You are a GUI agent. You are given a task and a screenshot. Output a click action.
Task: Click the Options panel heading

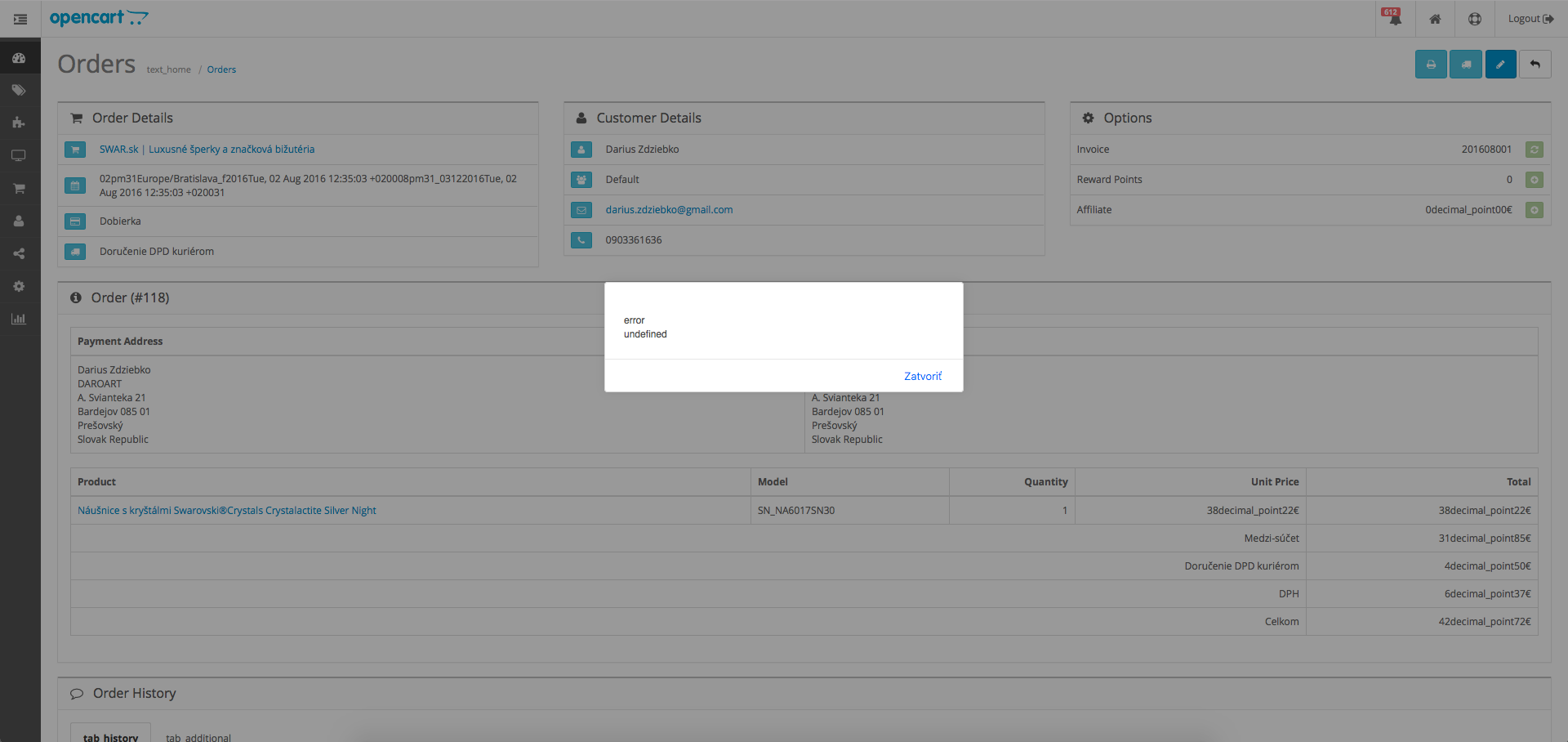tap(1127, 118)
